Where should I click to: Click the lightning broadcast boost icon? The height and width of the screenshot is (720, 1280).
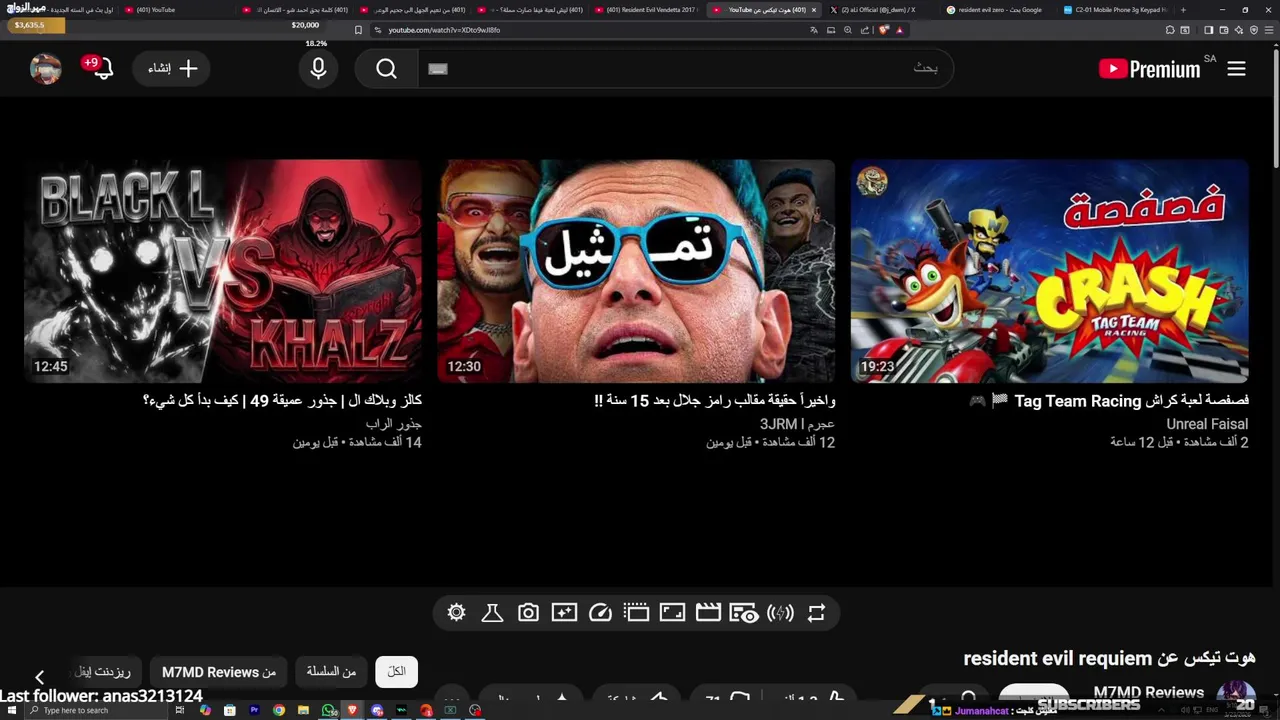coord(780,613)
